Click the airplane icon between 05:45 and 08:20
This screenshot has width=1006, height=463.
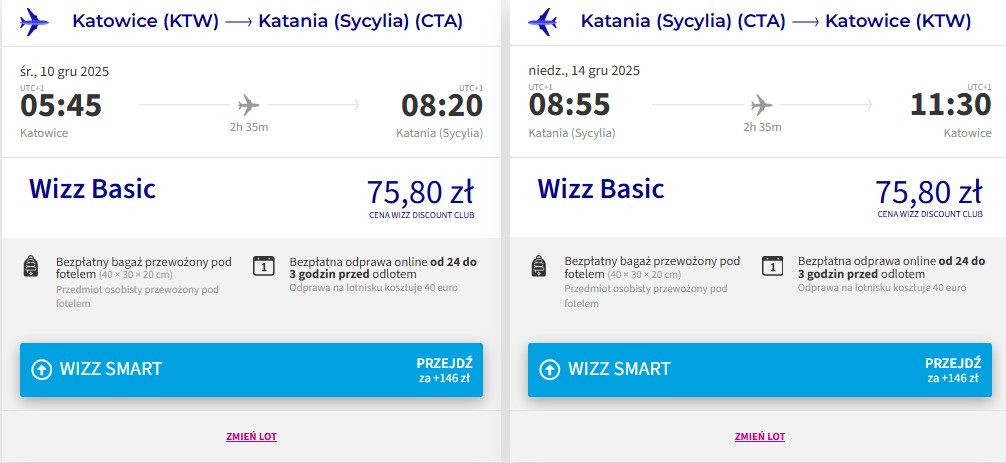point(249,104)
